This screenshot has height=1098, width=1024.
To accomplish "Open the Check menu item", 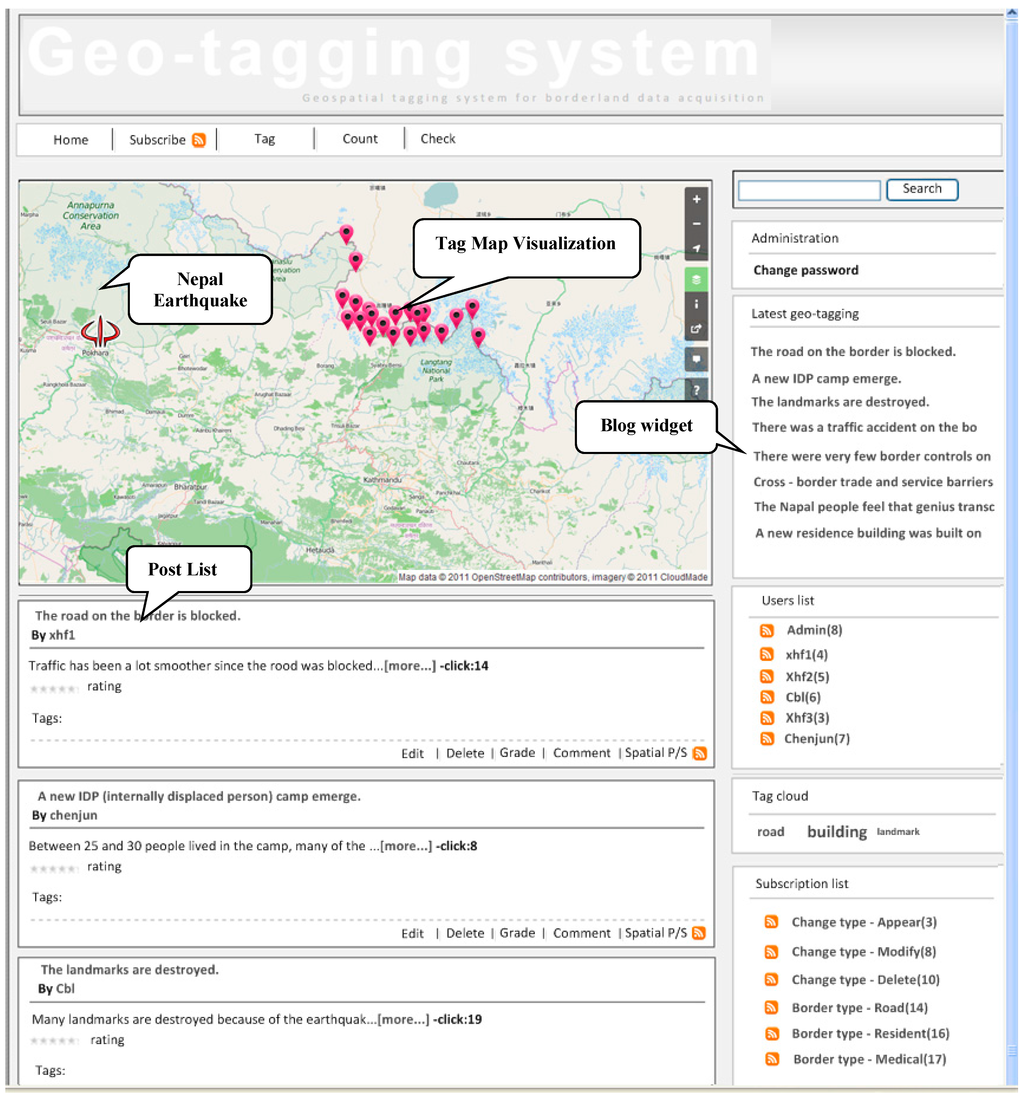I will coord(438,139).
